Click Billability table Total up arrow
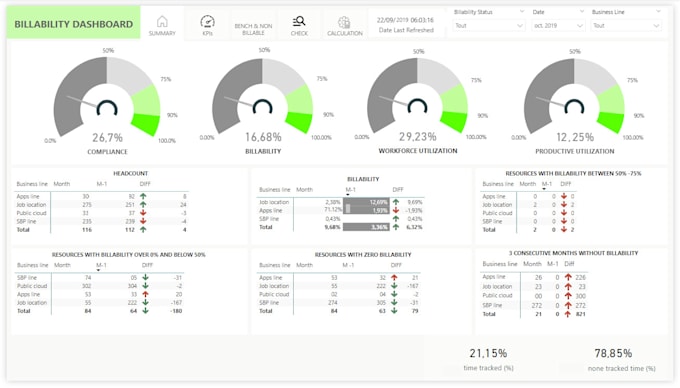680x388 pixels. click(x=396, y=227)
